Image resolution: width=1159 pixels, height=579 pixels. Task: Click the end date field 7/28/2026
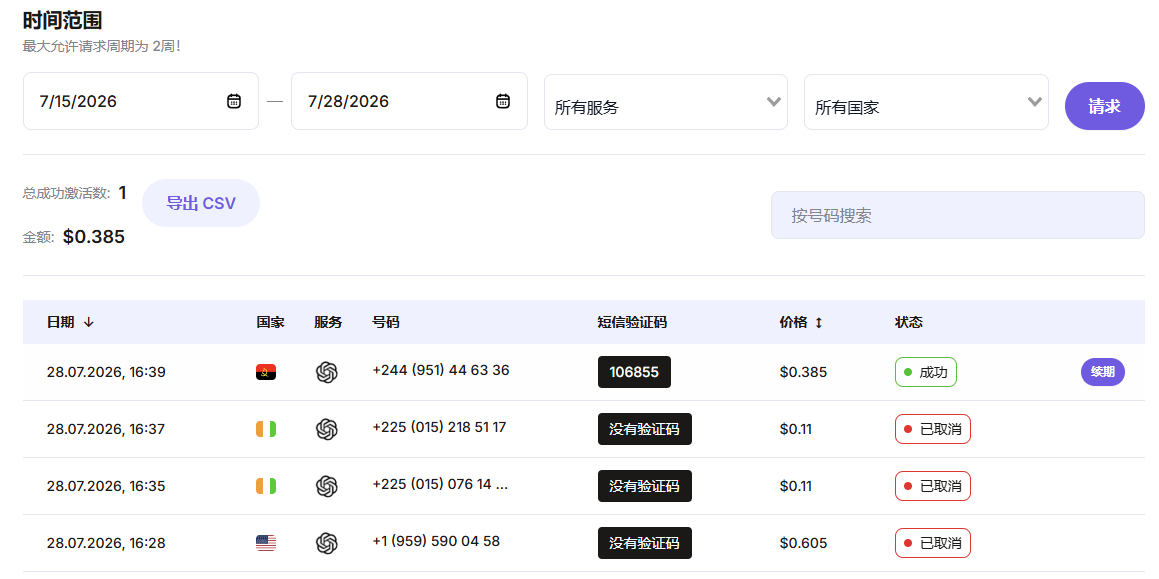click(x=409, y=101)
